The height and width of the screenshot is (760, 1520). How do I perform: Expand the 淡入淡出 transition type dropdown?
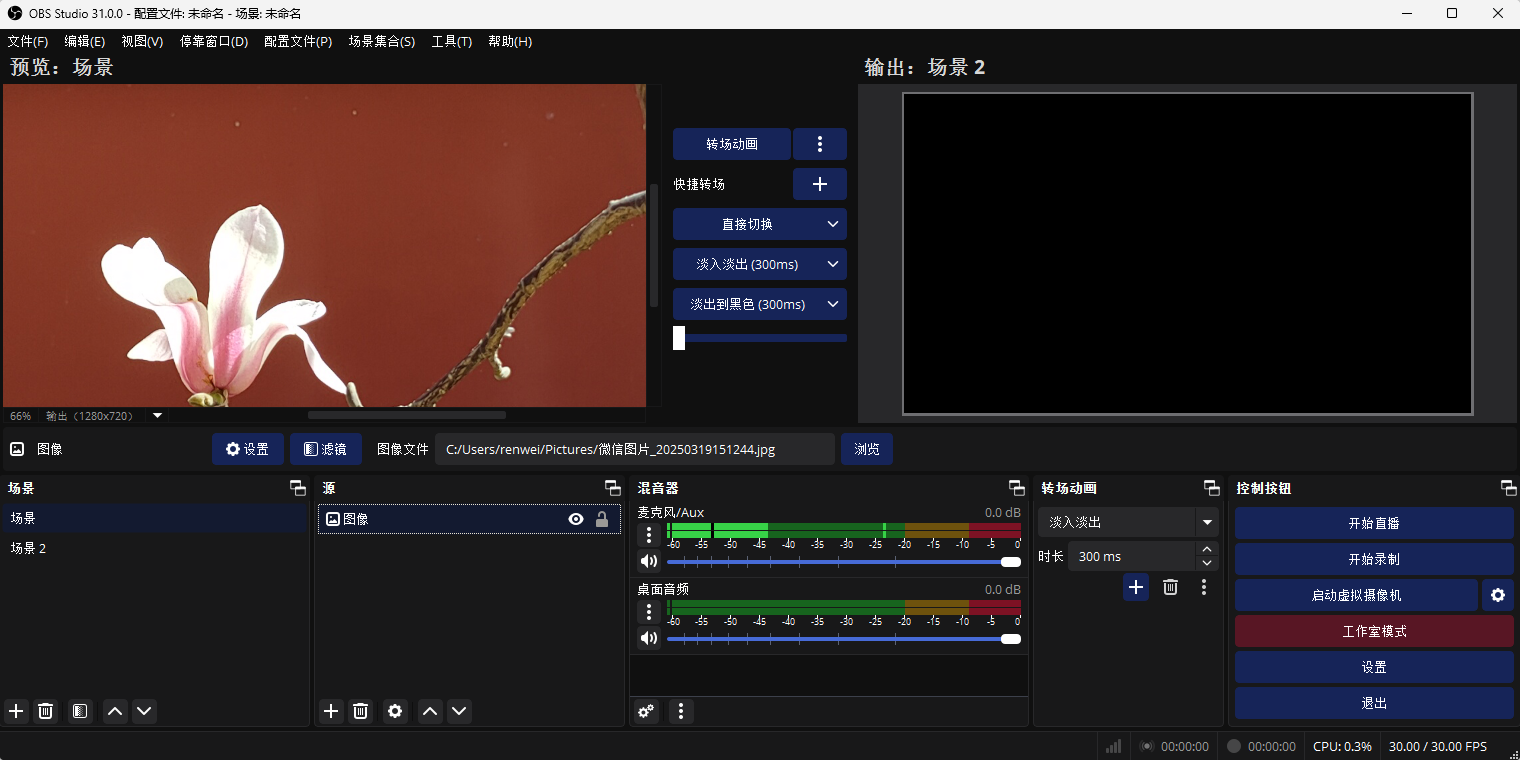pyautogui.click(x=1207, y=522)
